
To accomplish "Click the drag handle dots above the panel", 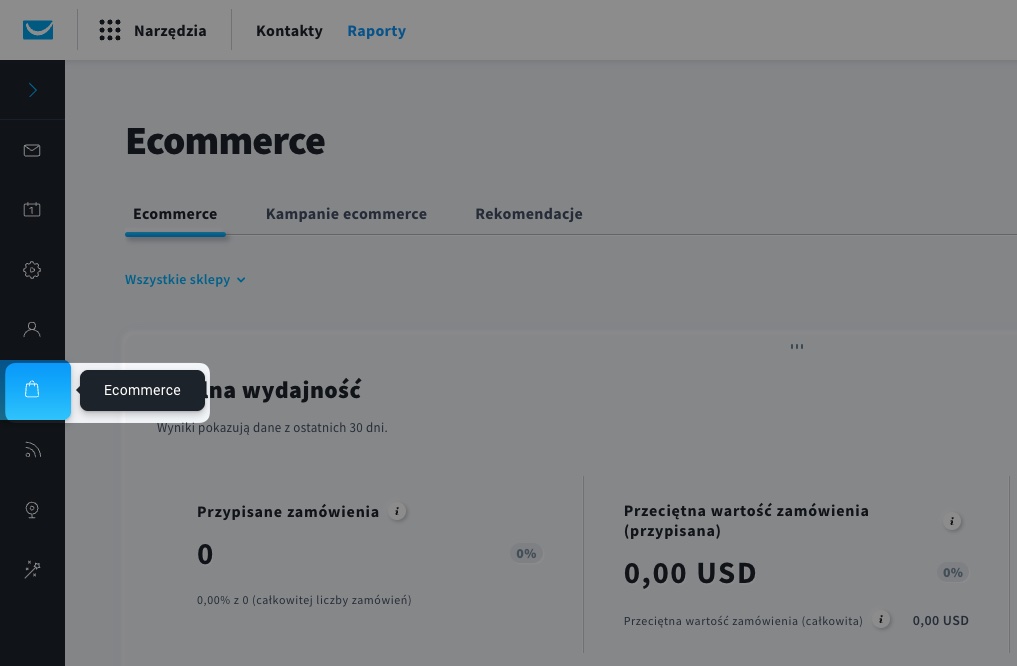I will click(797, 347).
